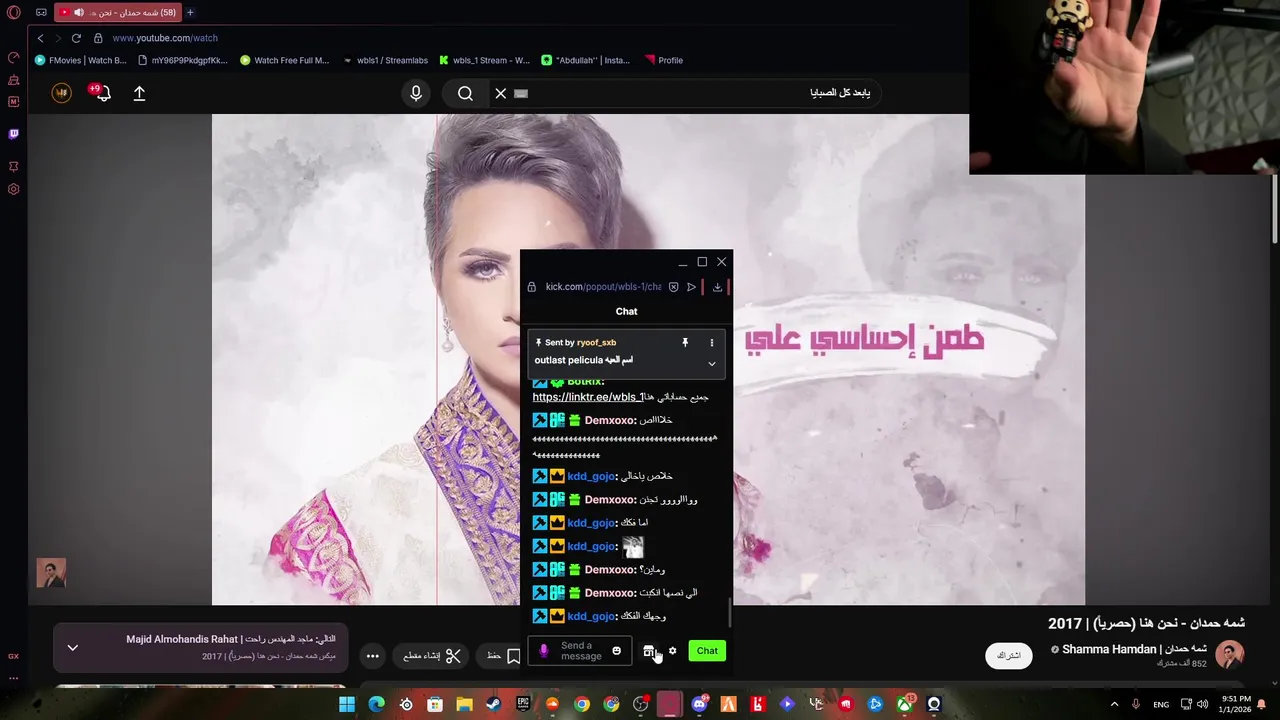Collapse the up-next Majid Almohandis panel chevron
The image size is (1280, 720).
pyautogui.click(x=72, y=648)
